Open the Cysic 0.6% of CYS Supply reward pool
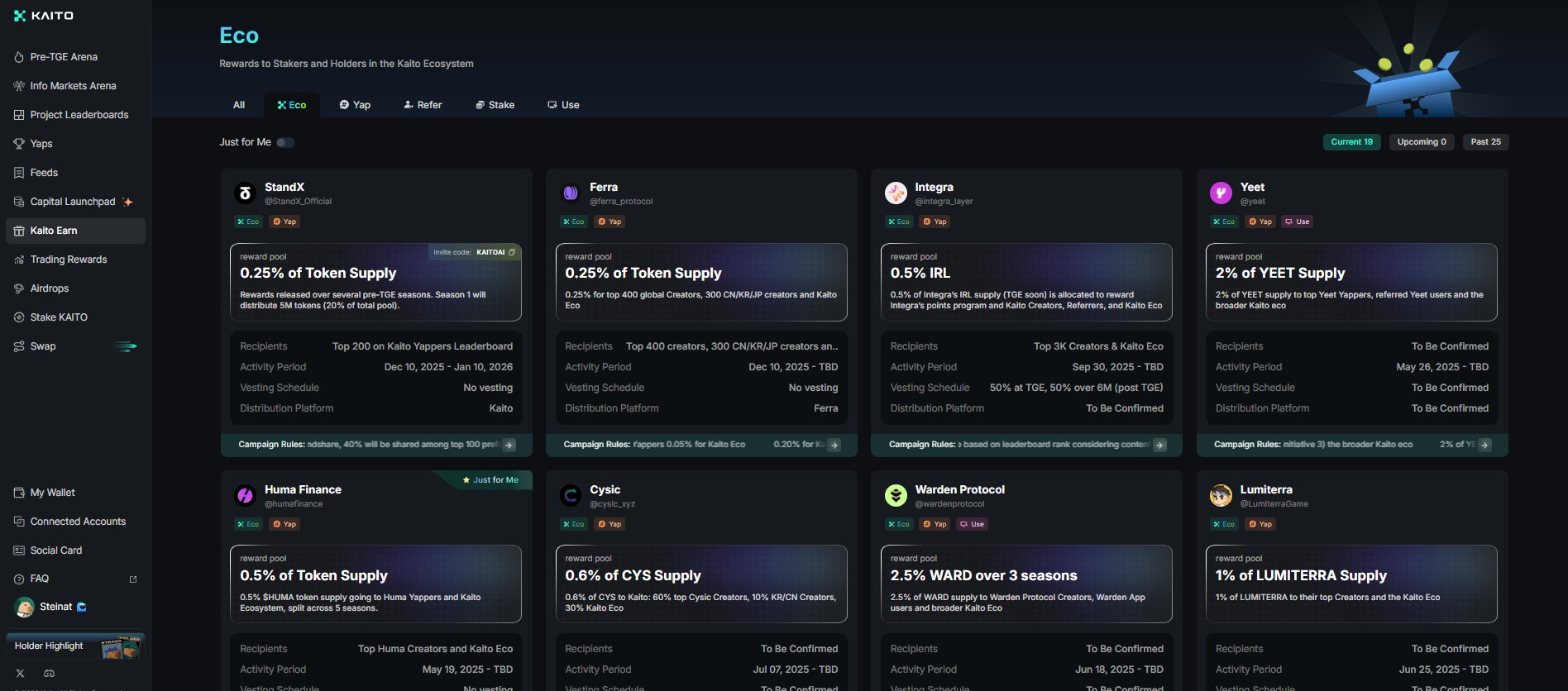 701,584
